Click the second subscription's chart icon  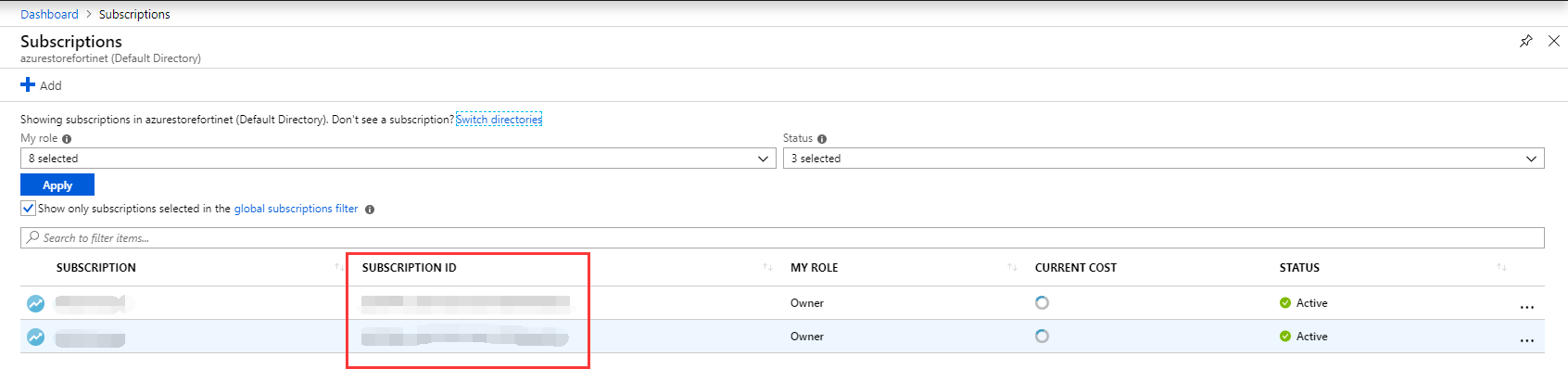[35, 337]
